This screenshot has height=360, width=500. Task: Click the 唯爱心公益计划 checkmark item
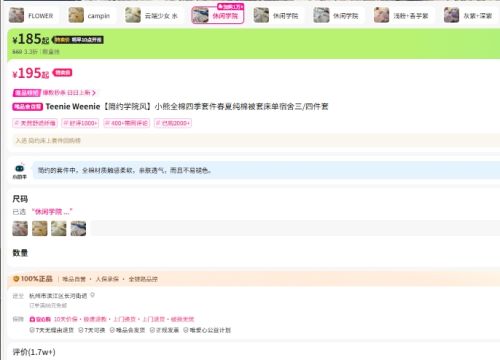coord(207,330)
